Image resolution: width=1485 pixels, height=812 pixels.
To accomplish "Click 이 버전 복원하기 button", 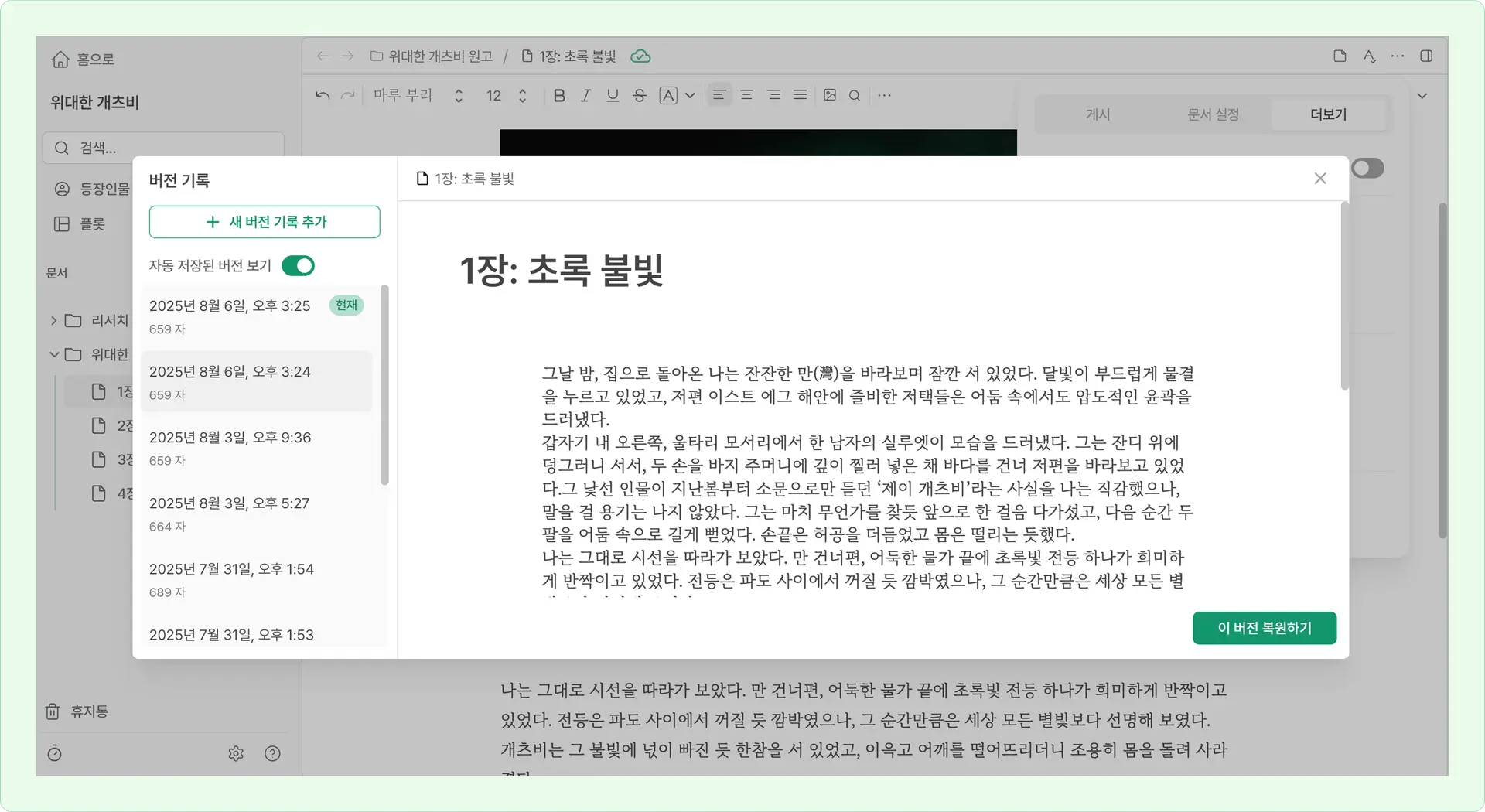I will [1264, 628].
